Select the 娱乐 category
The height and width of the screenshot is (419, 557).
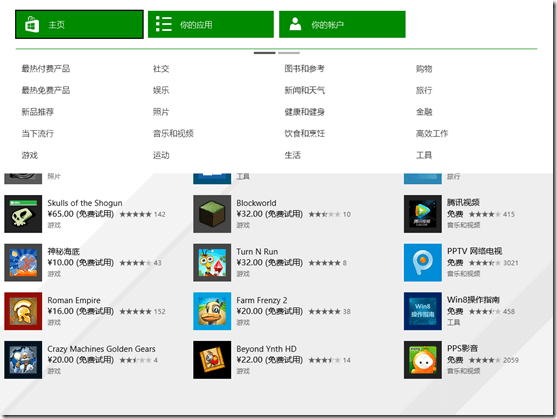(161, 90)
